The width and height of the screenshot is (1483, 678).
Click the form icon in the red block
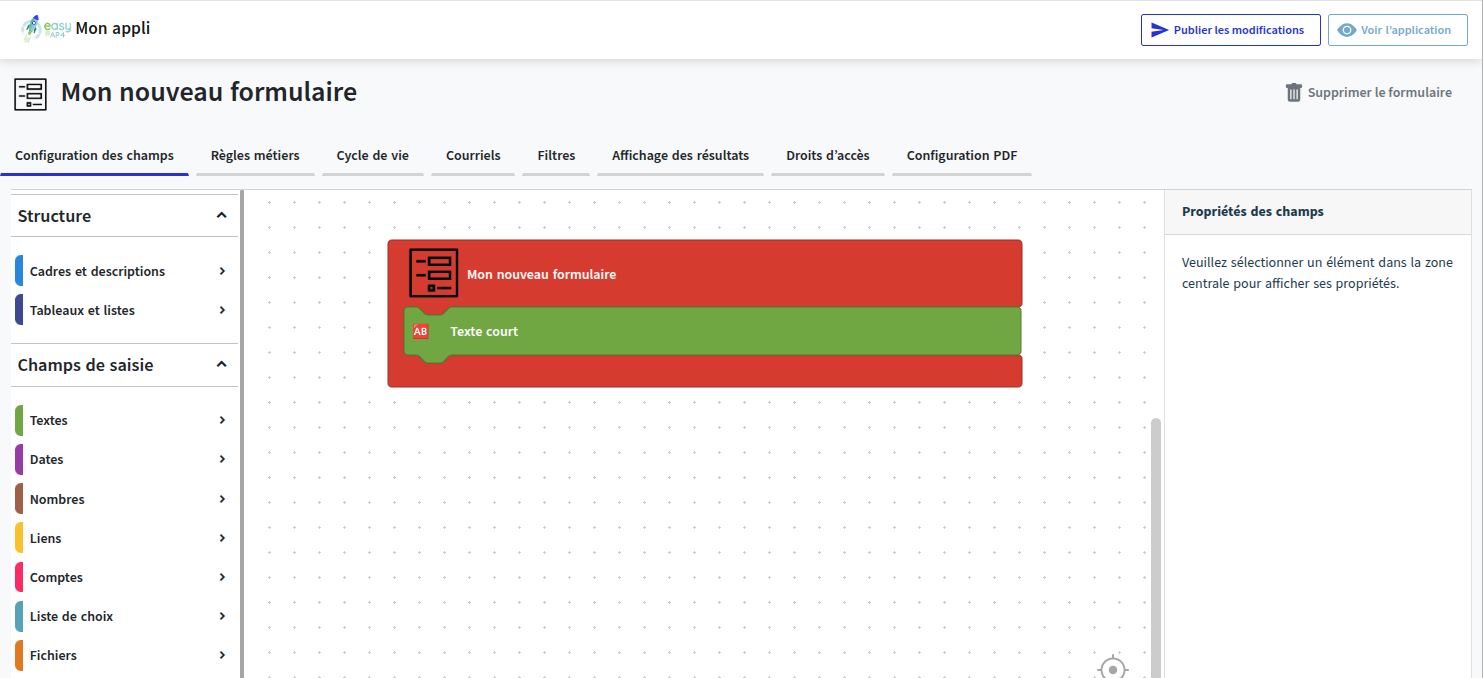(433, 273)
